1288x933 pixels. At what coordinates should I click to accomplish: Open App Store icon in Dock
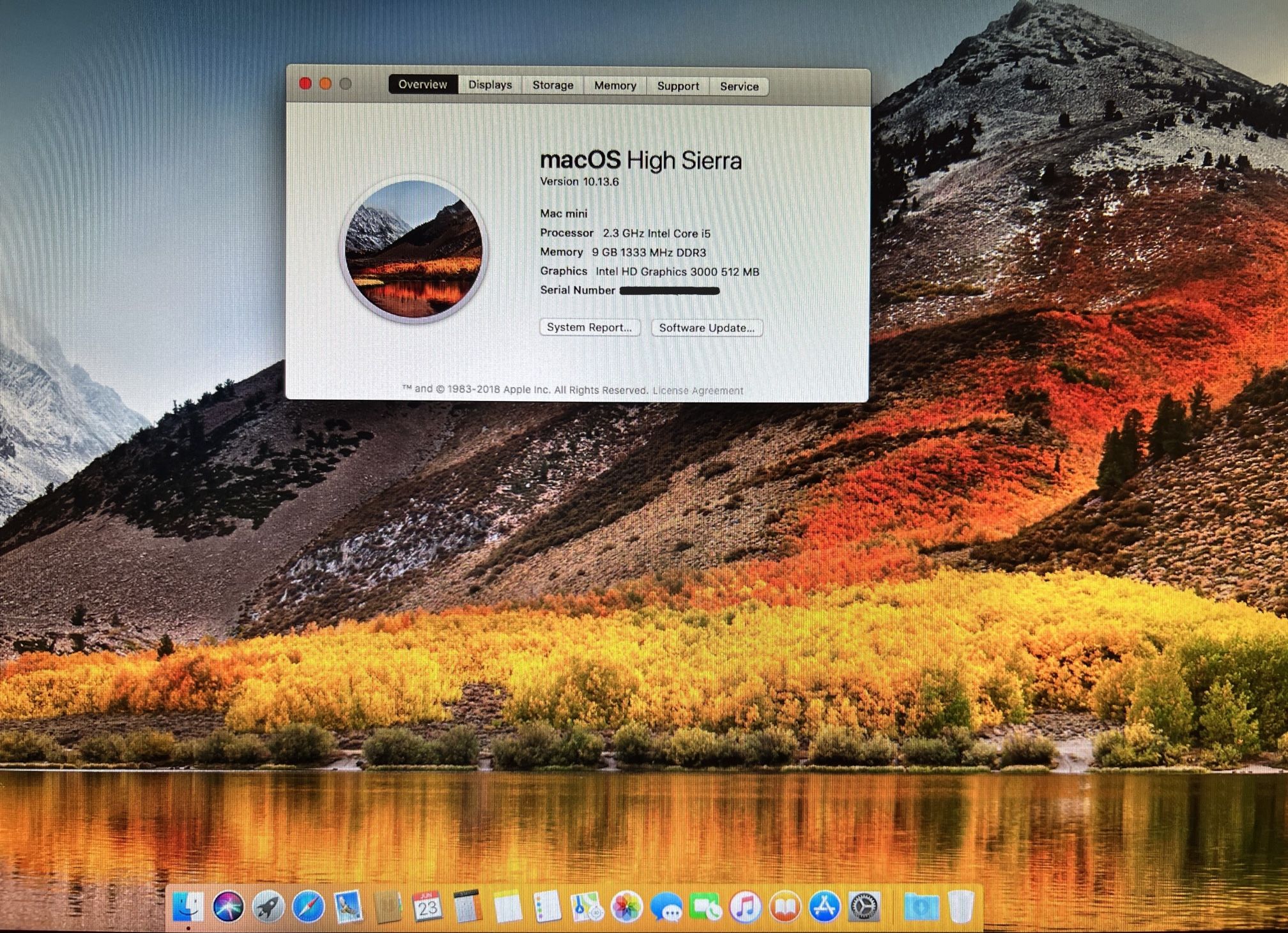(825, 907)
